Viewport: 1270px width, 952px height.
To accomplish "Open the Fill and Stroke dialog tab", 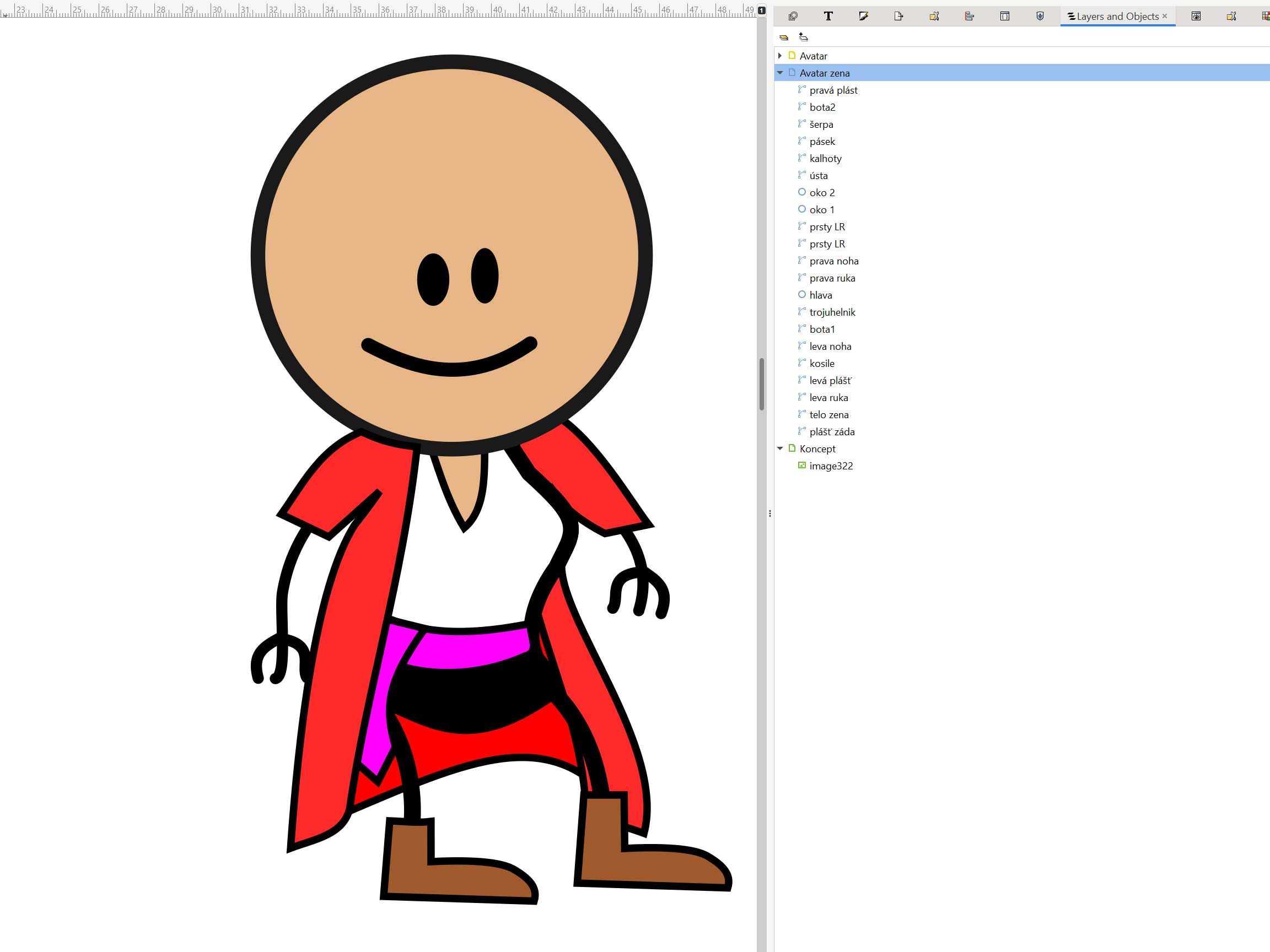I will point(863,16).
